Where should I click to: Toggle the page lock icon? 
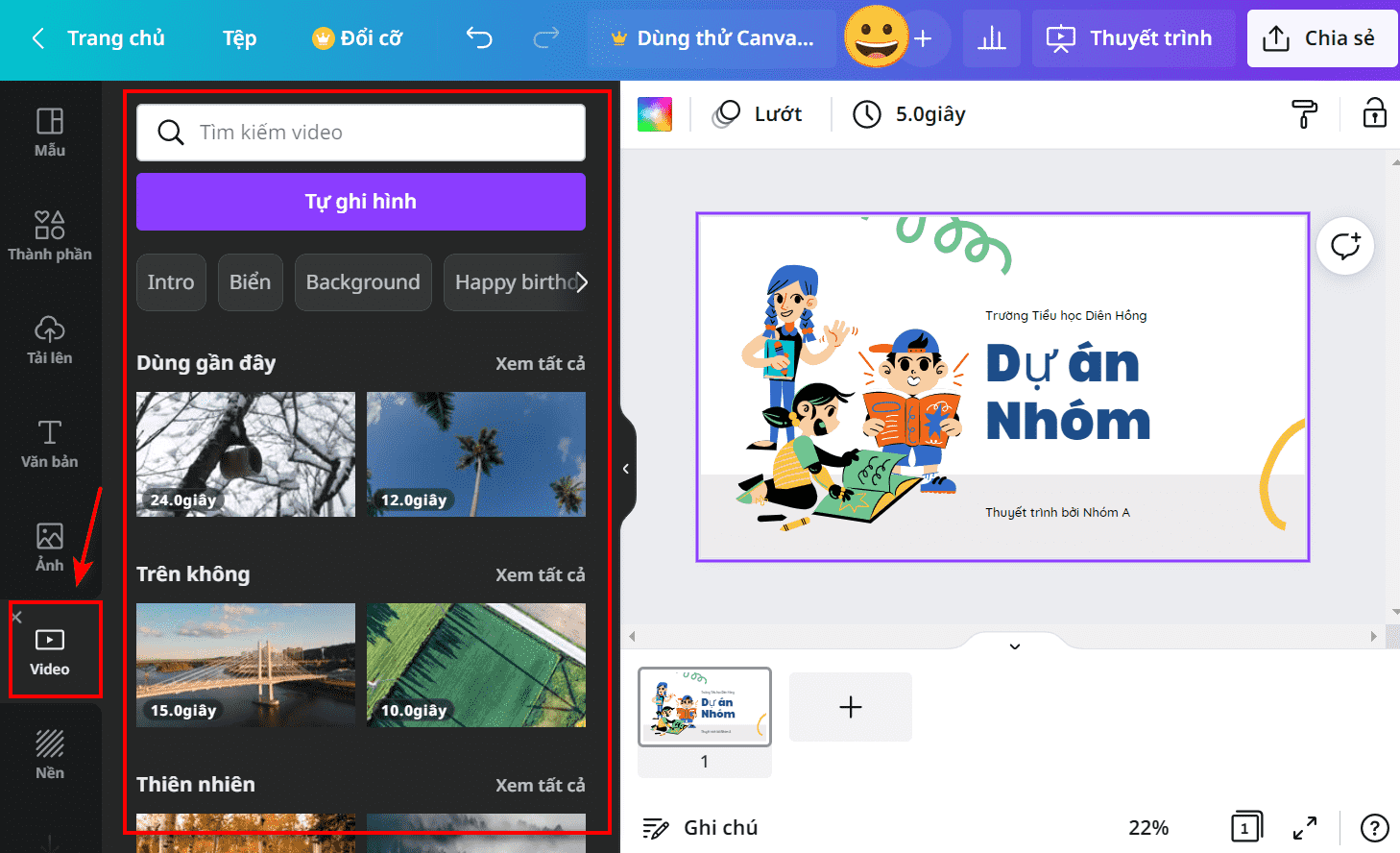[1375, 113]
